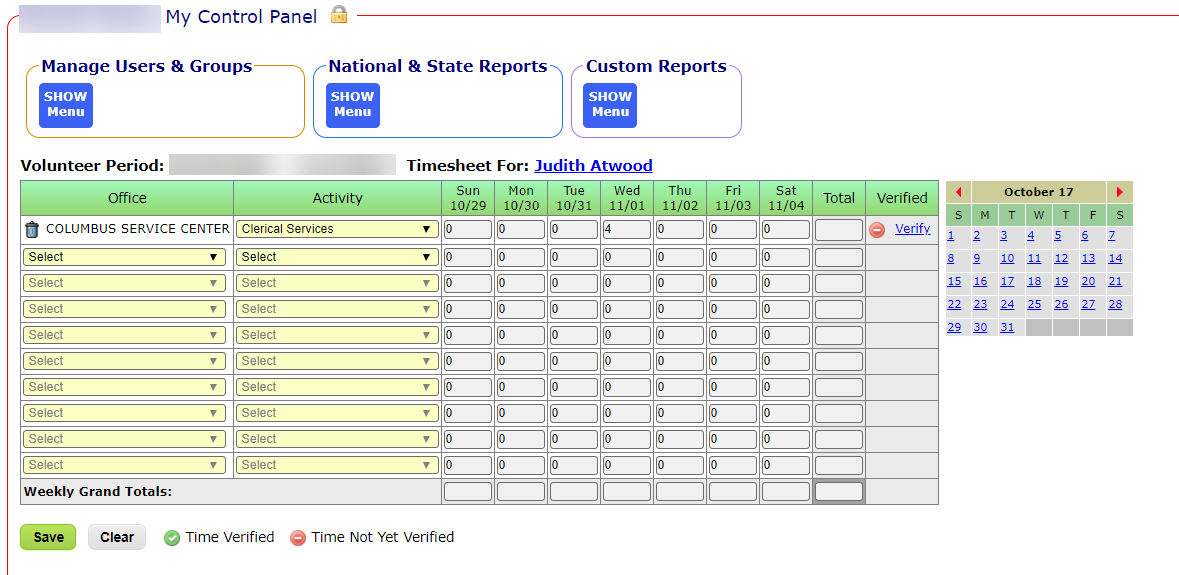
Task: Show the Manage Users & Groups menu
Action: point(66,105)
